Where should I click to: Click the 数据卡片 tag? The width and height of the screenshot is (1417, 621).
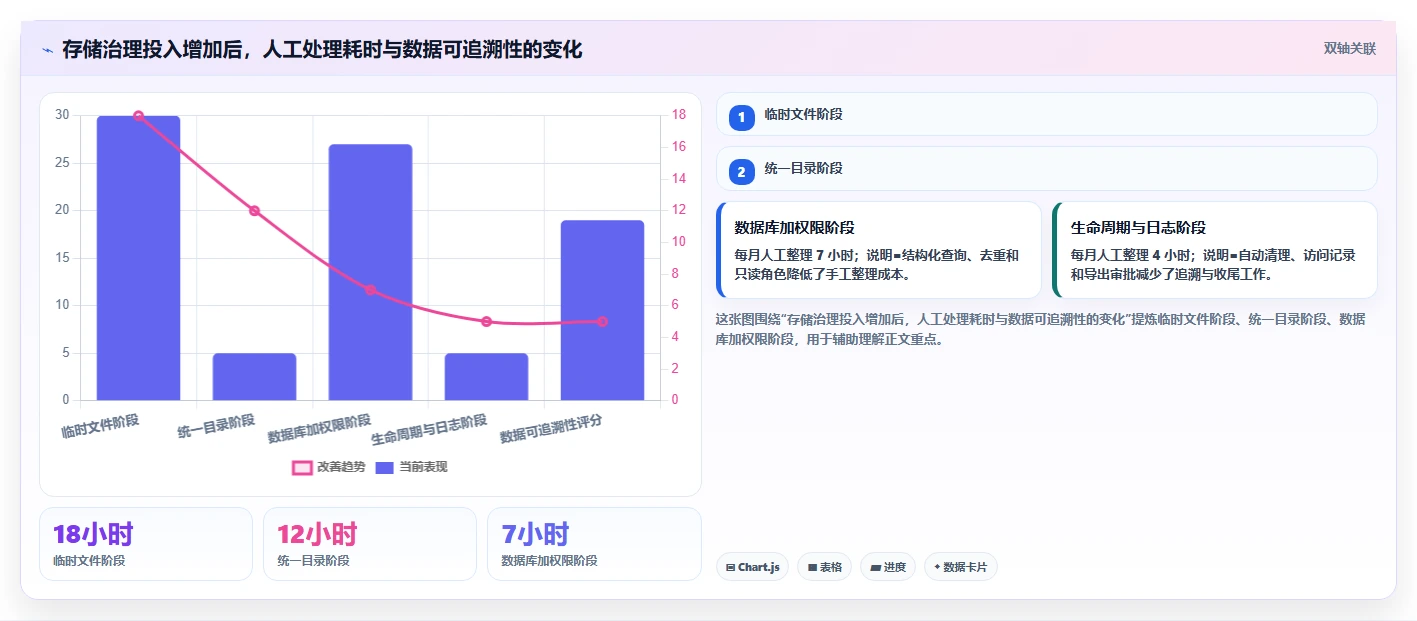pyautogui.click(x=960, y=567)
